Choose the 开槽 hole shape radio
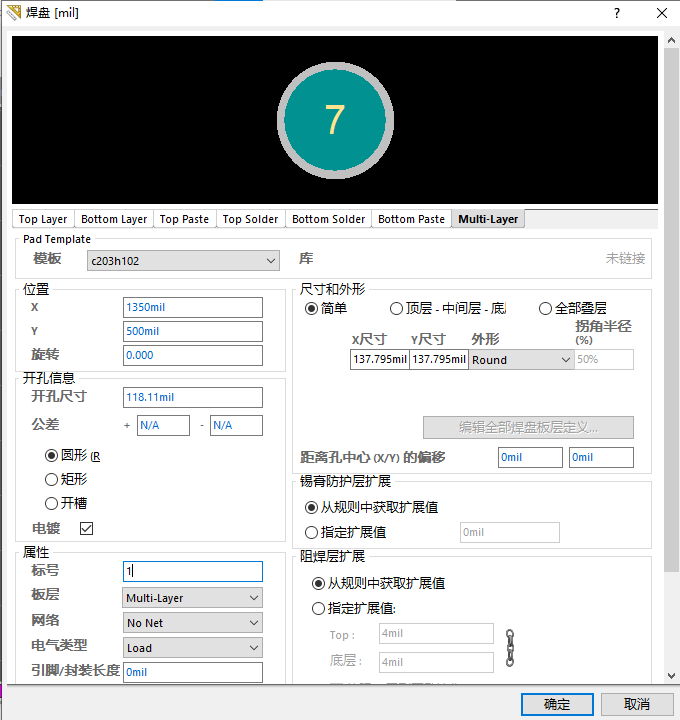The height and width of the screenshot is (720, 680). pyautogui.click(x=51, y=503)
